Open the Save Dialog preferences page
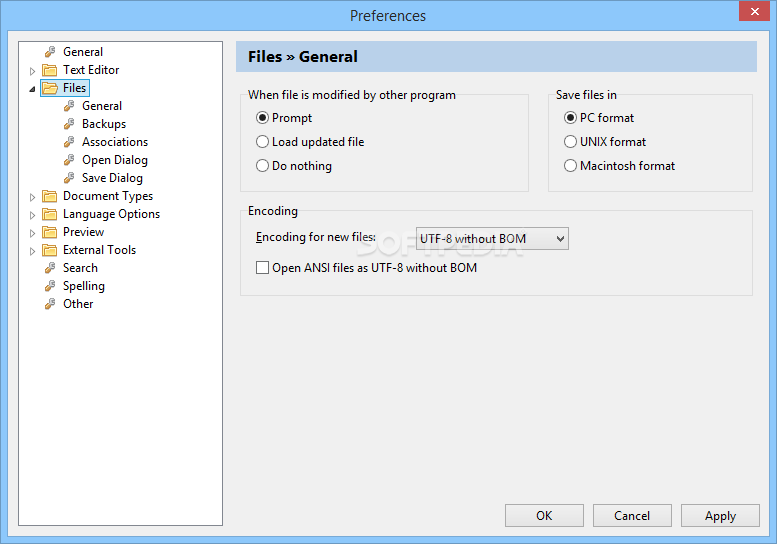This screenshot has height=544, width=777. coord(112,178)
